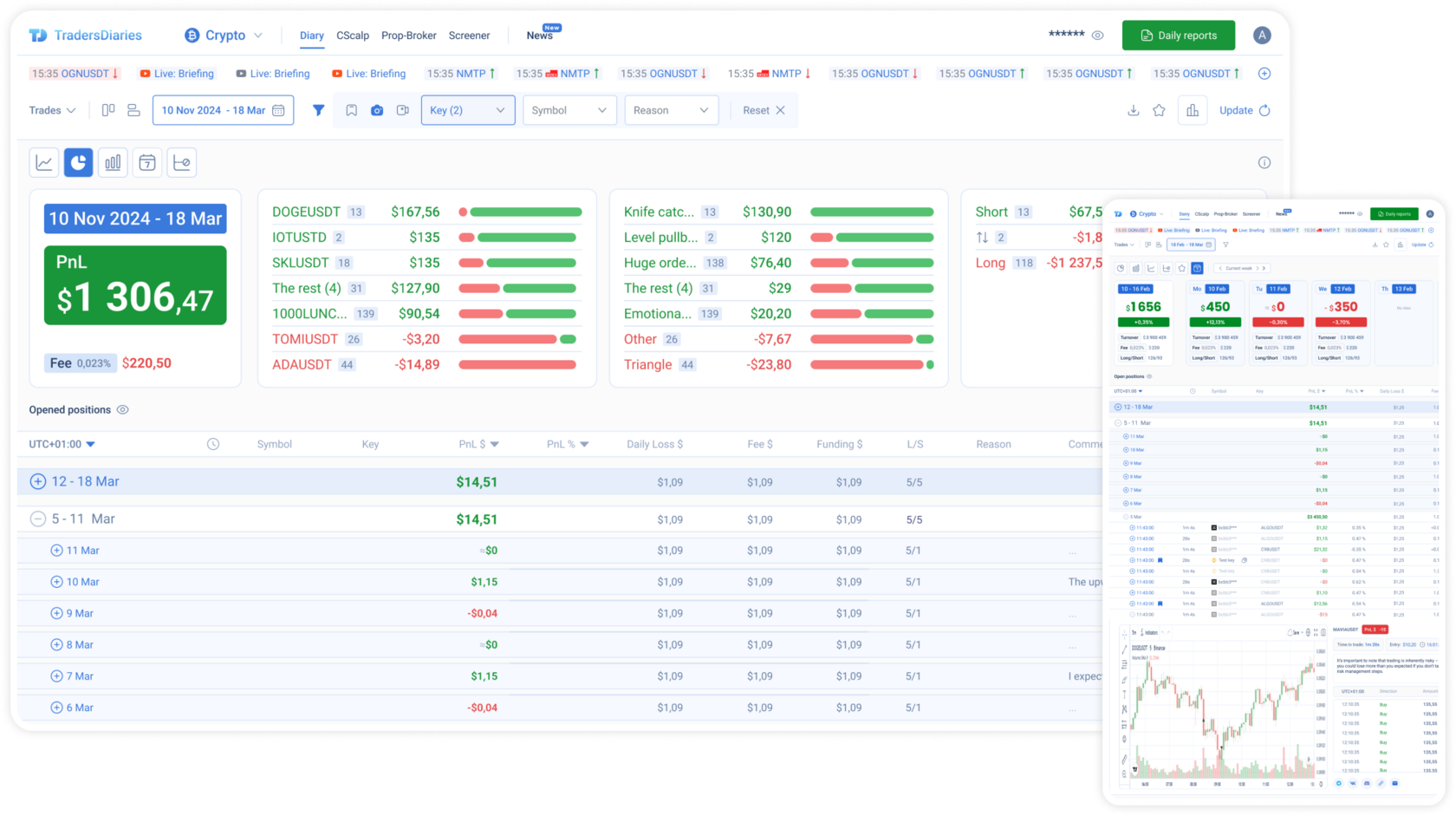
Task: Switch to the Screener tab
Action: 469,36
